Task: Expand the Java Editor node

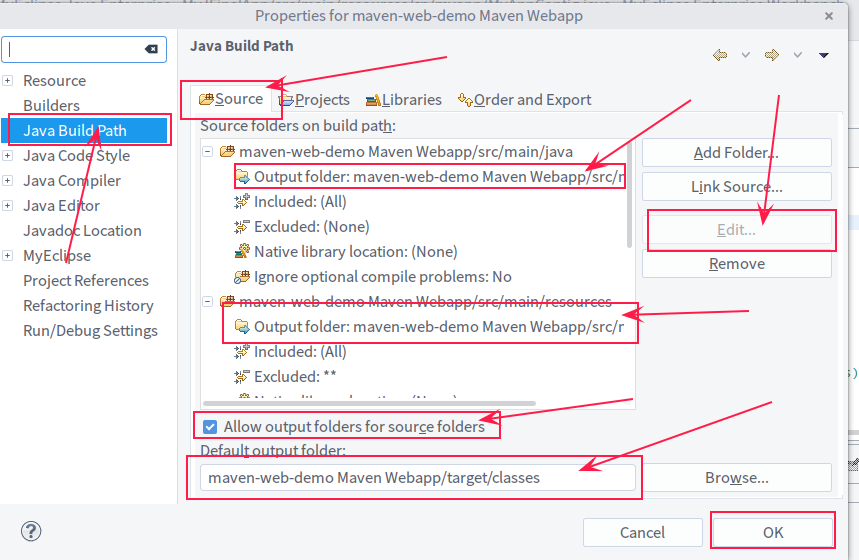Action: (8, 205)
